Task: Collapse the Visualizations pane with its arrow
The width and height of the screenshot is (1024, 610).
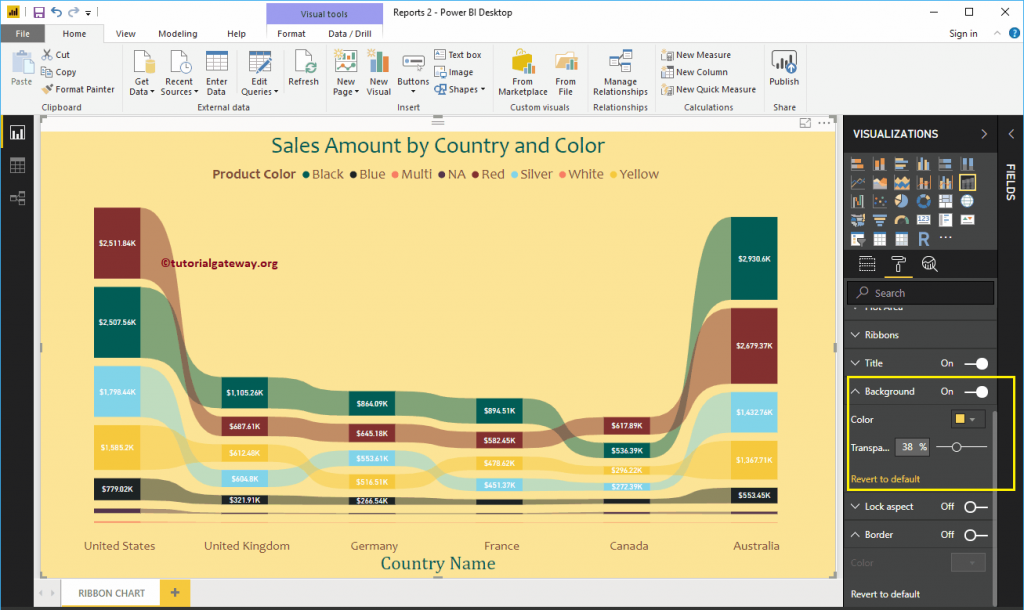Action: 983,133
